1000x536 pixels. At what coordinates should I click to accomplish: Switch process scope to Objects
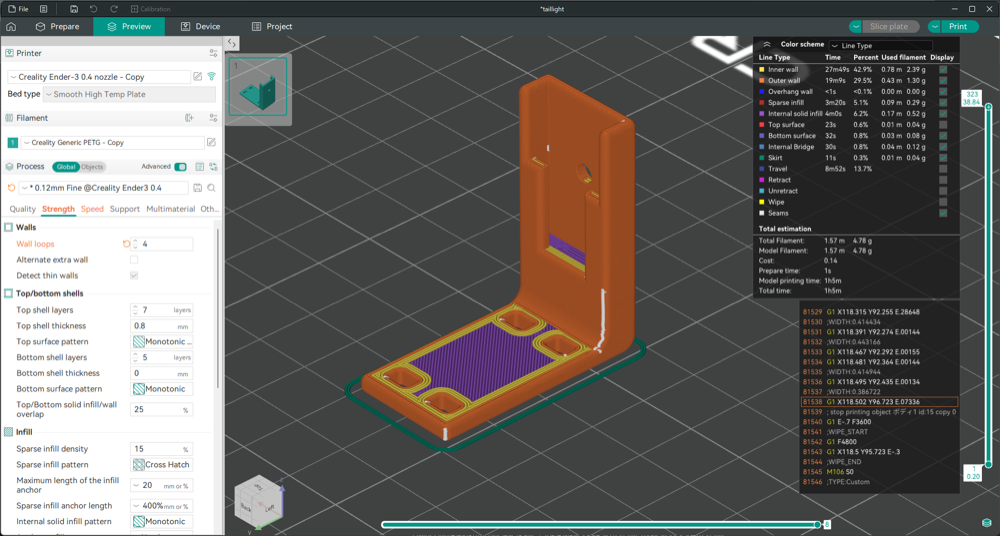tap(92, 167)
